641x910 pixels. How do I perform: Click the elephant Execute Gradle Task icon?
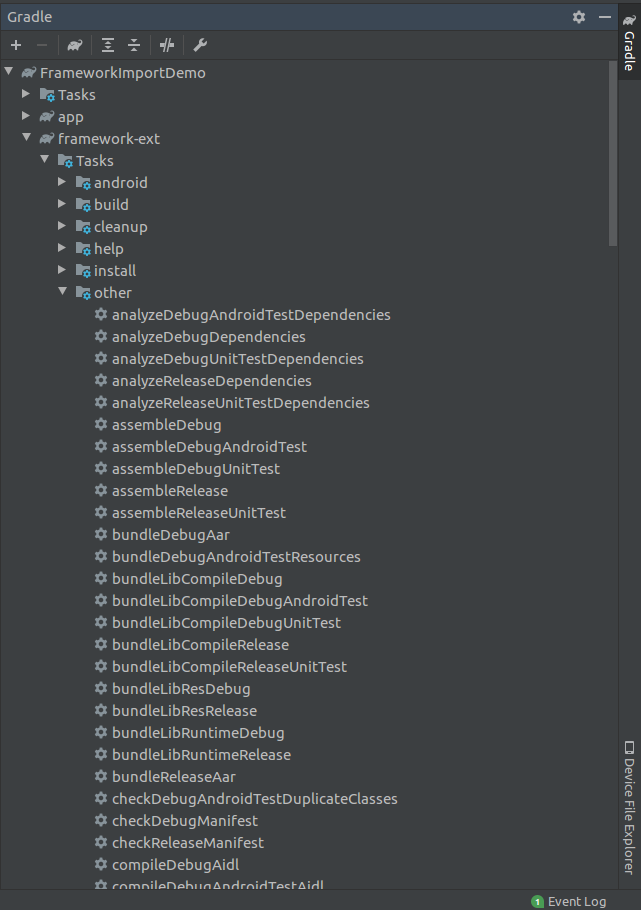(75, 45)
